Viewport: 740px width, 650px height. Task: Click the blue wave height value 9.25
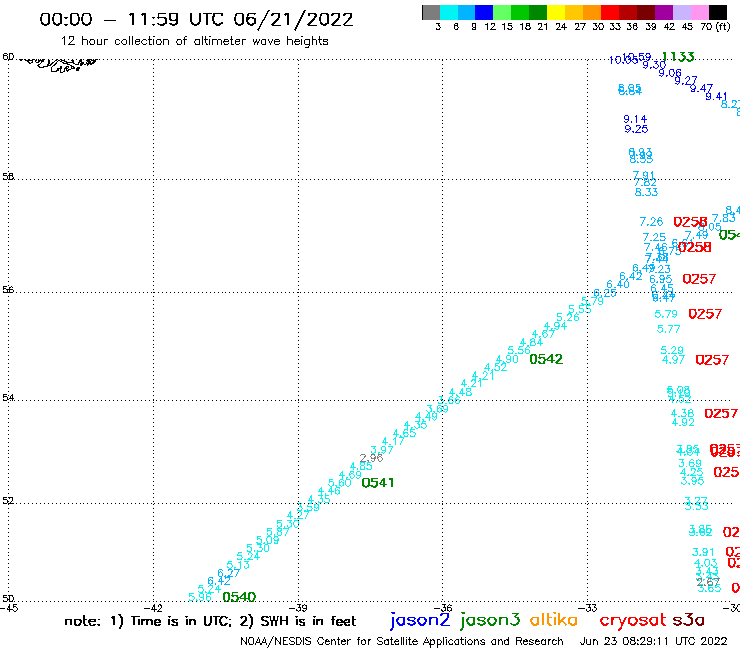click(x=636, y=129)
